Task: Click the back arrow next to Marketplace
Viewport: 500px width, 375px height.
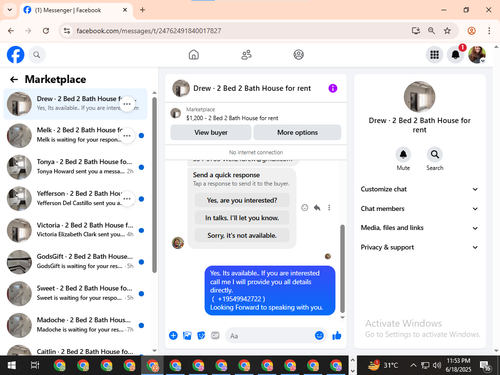Action: coord(14,79)
